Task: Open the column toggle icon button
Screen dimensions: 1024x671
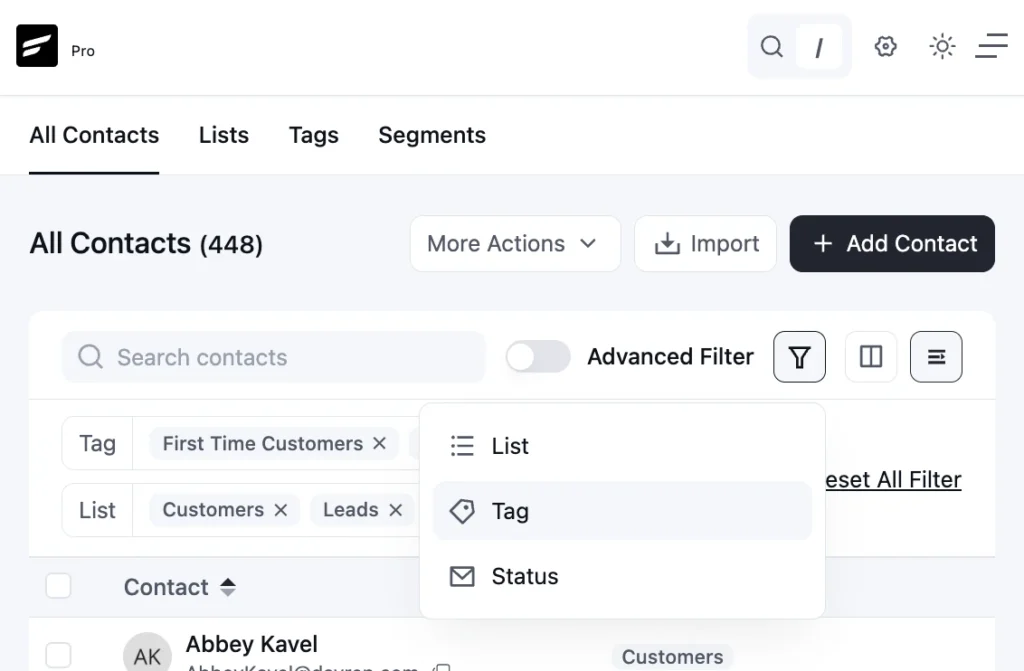Action: coord(871,357)
